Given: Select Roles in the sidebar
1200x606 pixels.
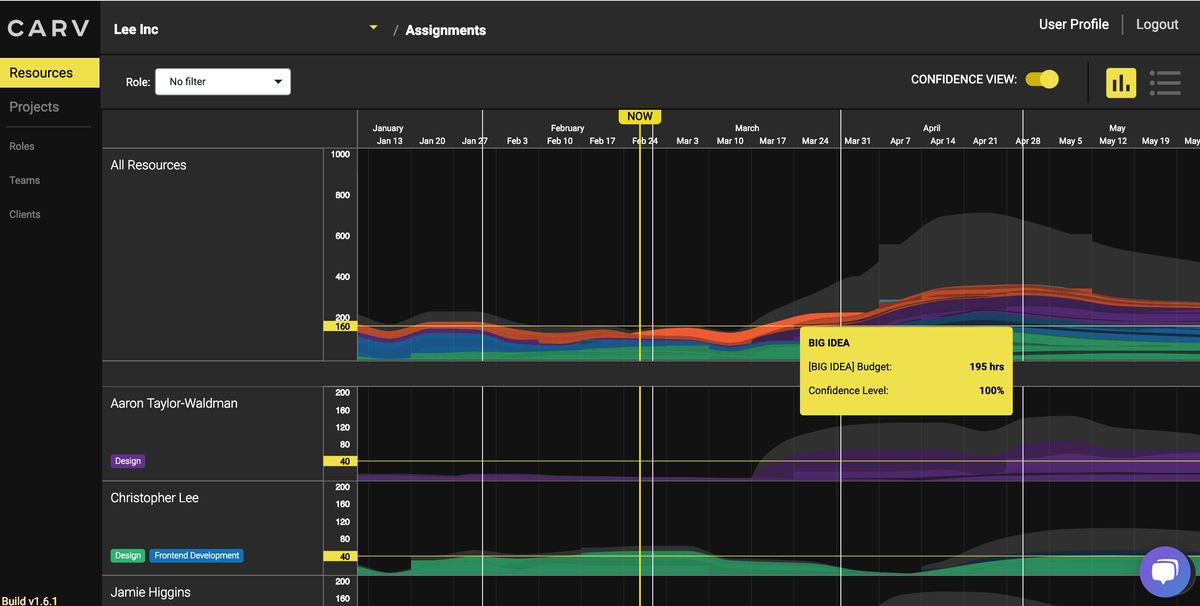Looking at the screenshot, I should pos(24,146).
